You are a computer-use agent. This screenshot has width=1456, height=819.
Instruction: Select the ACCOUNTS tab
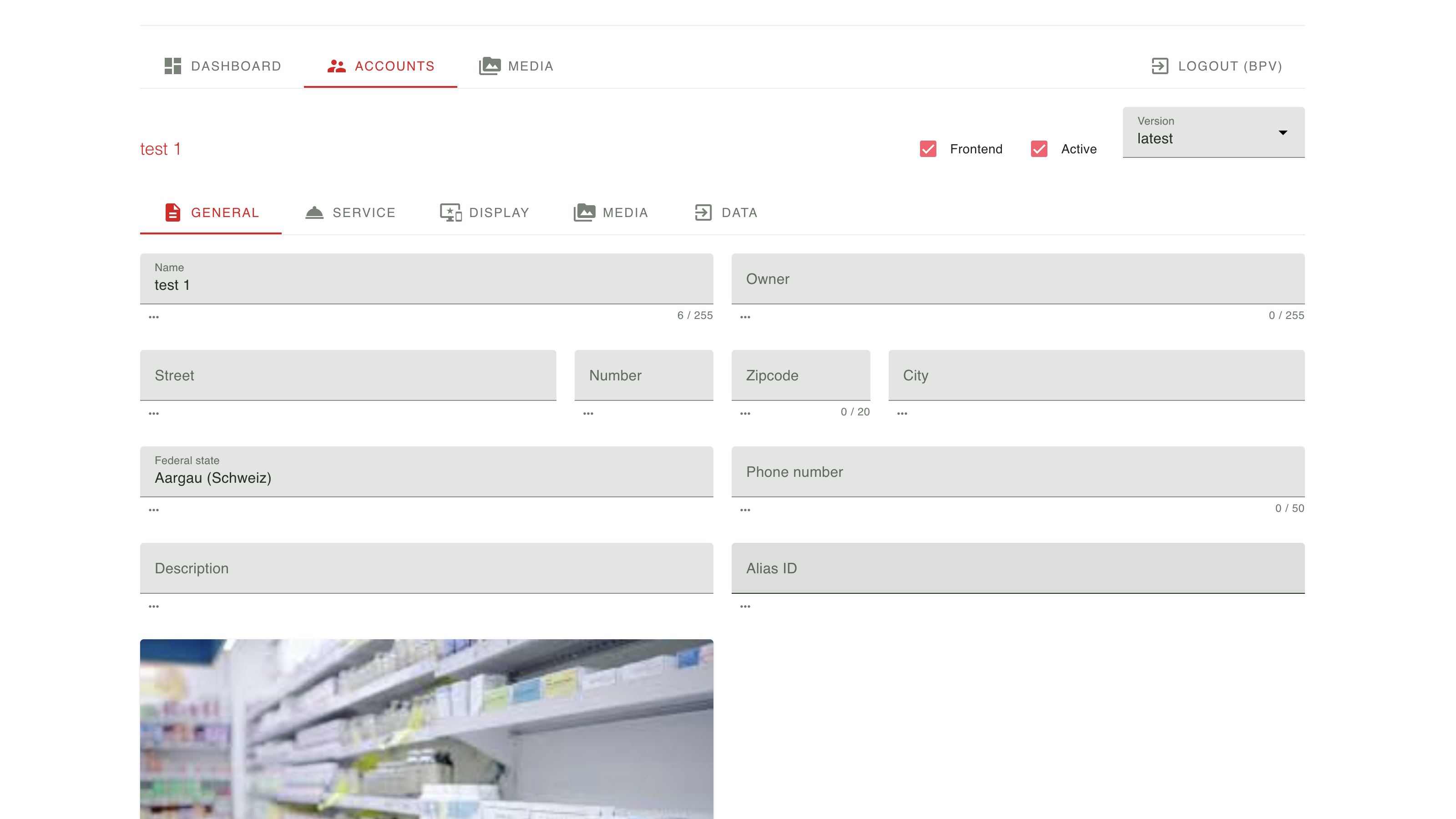point(380,66)
